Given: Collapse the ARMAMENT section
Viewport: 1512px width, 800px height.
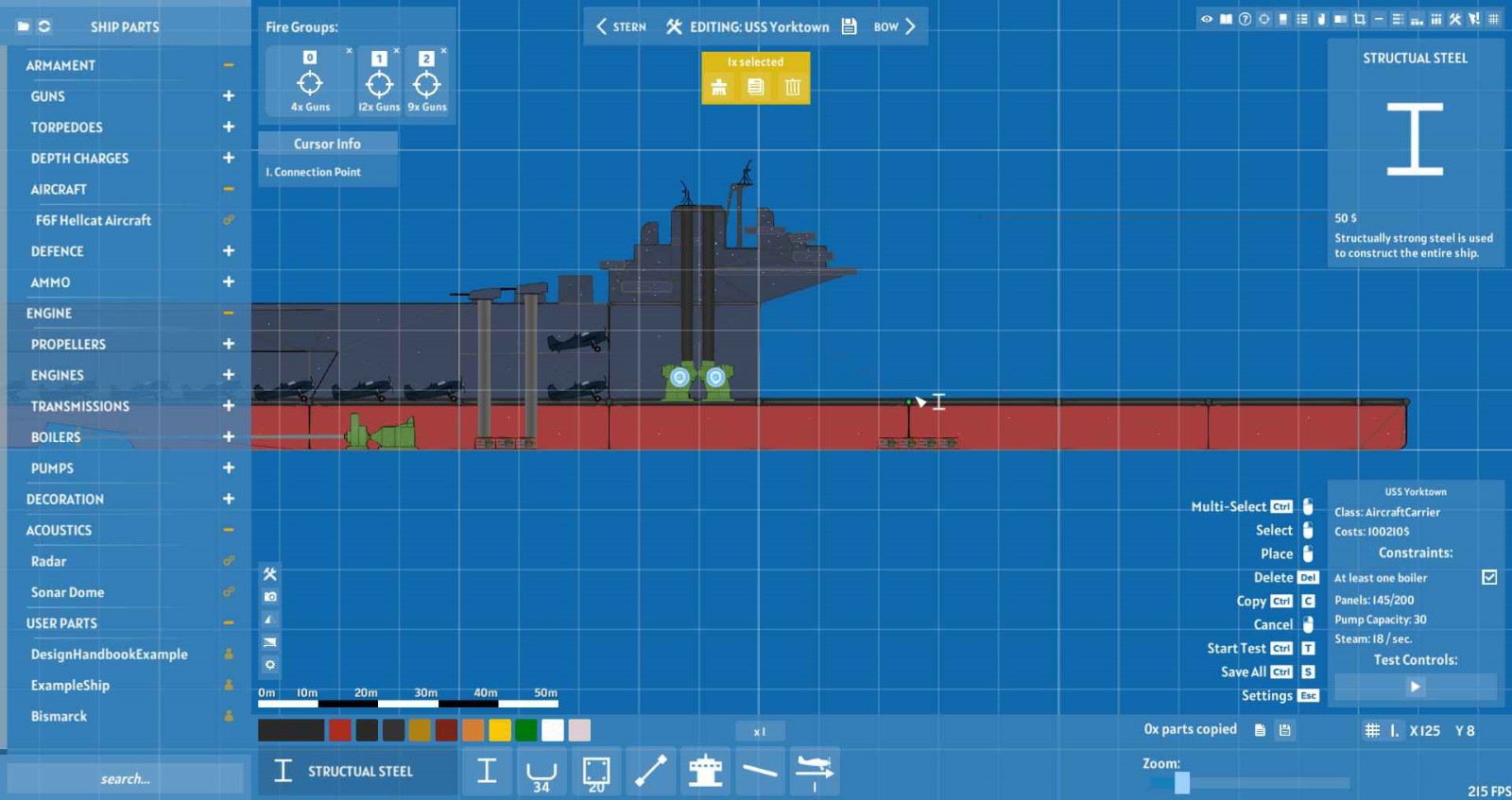Looking at the screenshot, I should click(228, 65).
